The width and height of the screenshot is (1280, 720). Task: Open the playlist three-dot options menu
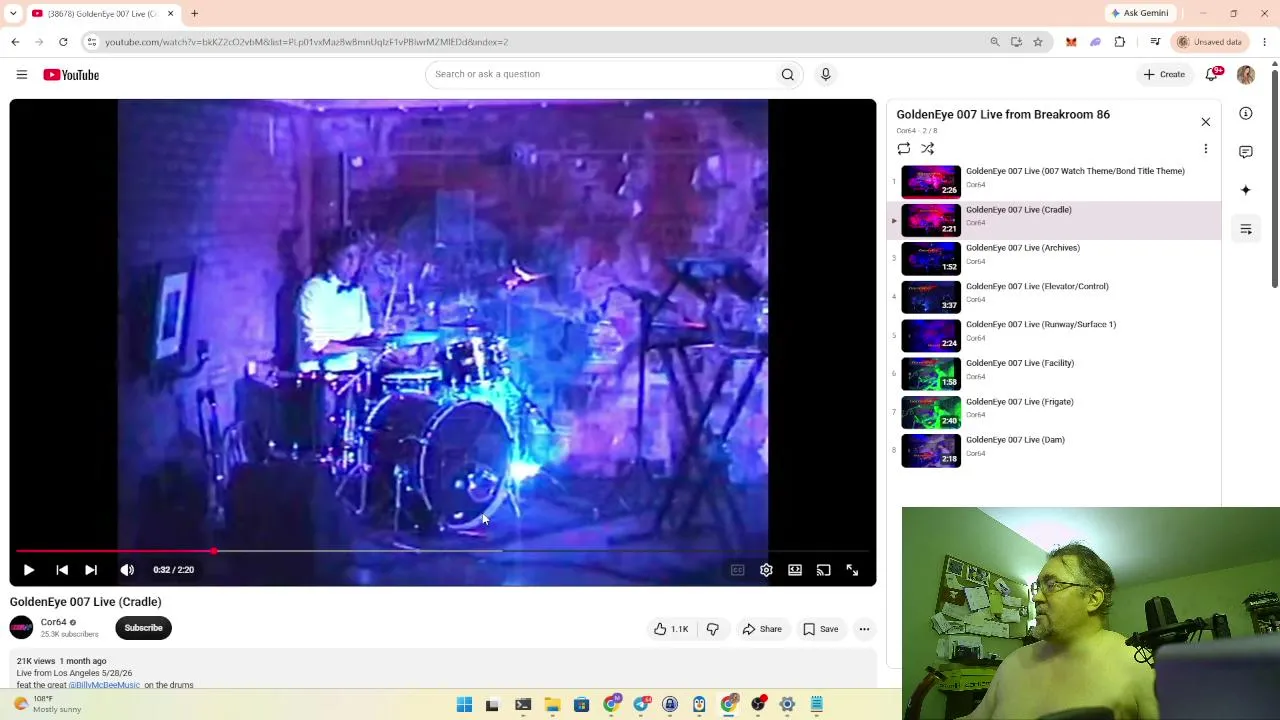[x=1205, y=149]
